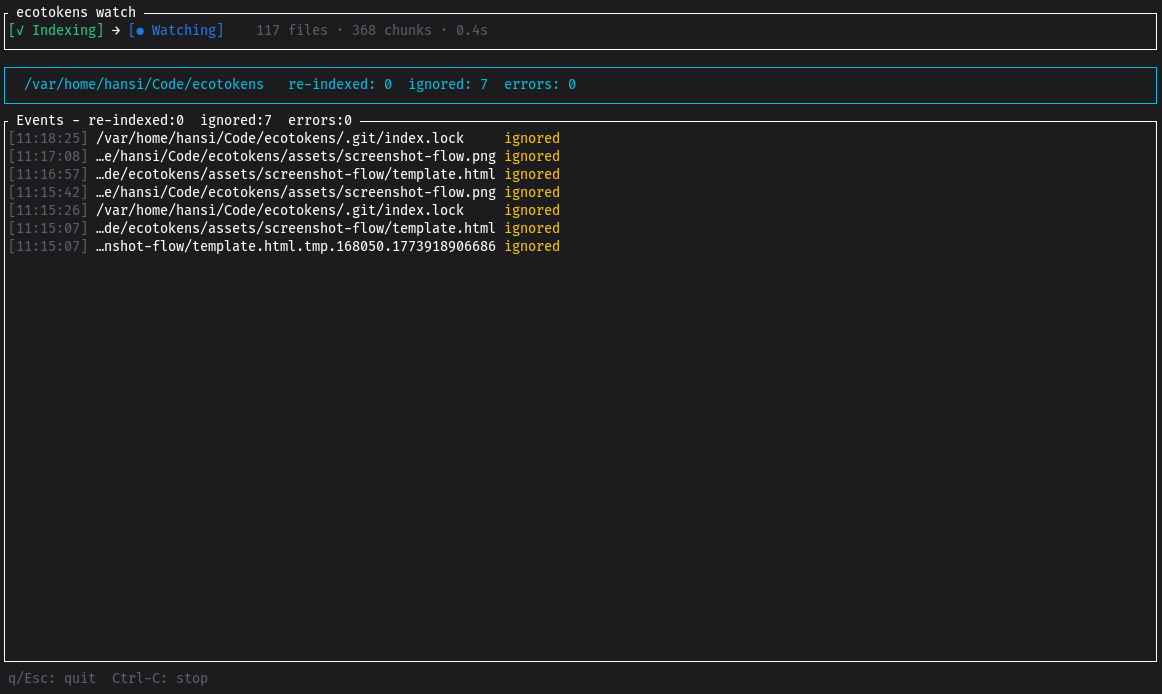Viewport: 1162px width, 694px height.
Task: Select the completed Indexing stage label
Action: coord(56,30)
